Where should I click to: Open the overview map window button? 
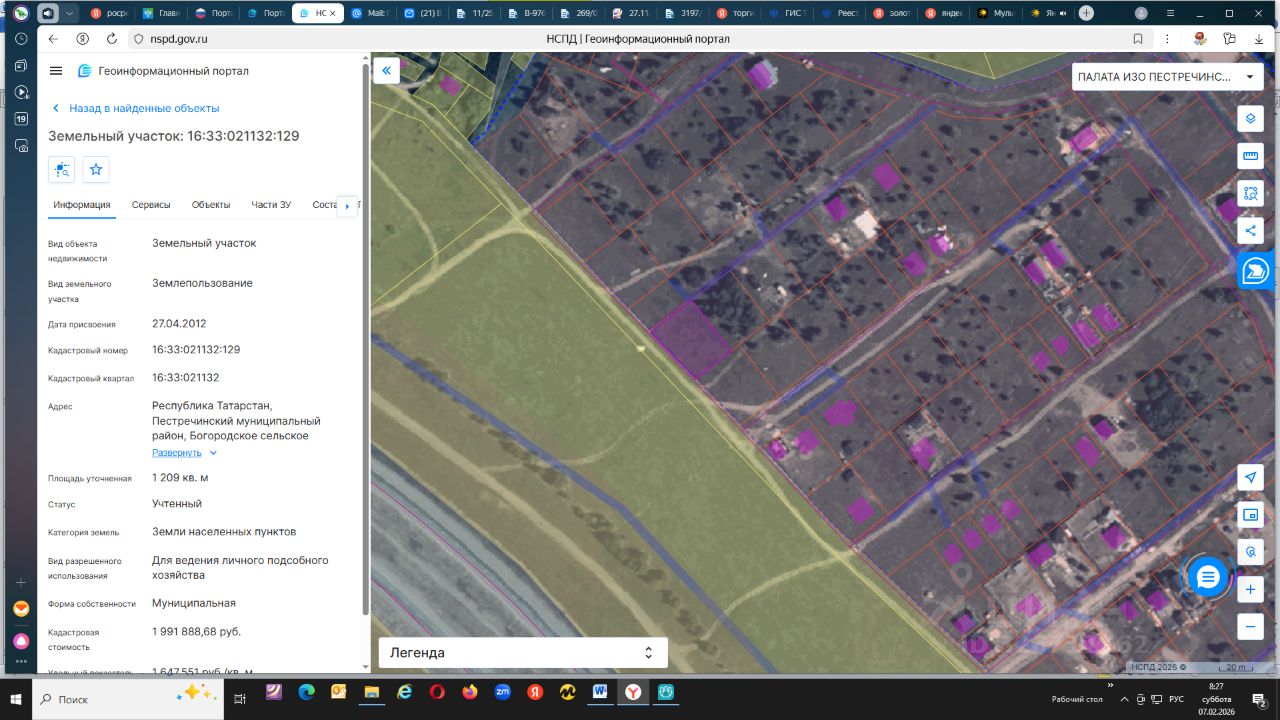click(x=1250, y=515)
